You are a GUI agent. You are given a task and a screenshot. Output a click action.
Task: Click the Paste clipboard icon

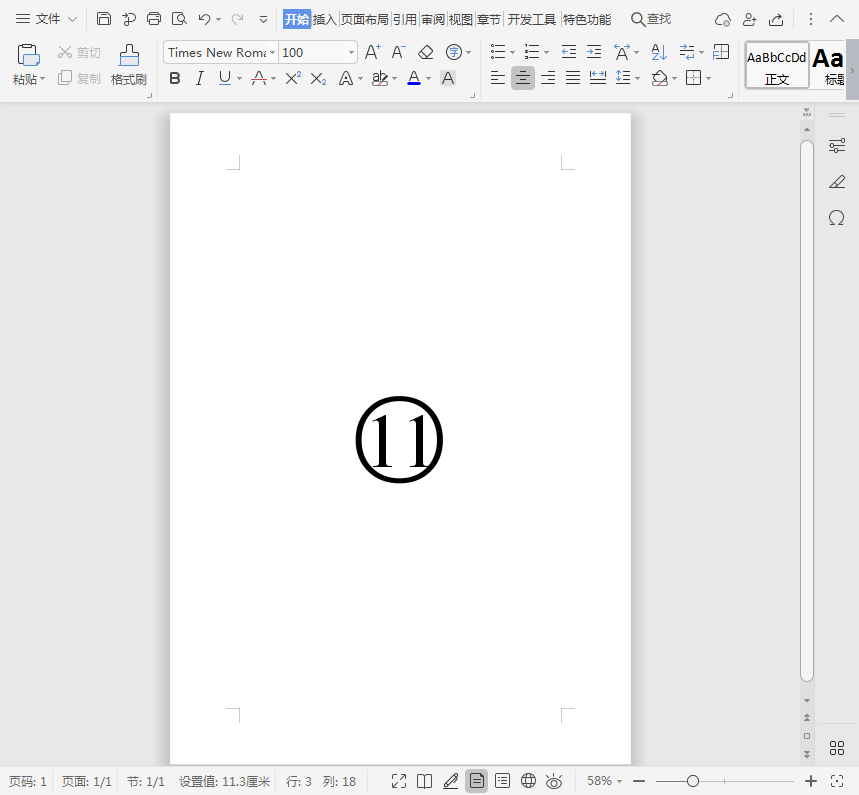(x=28, y=55)
